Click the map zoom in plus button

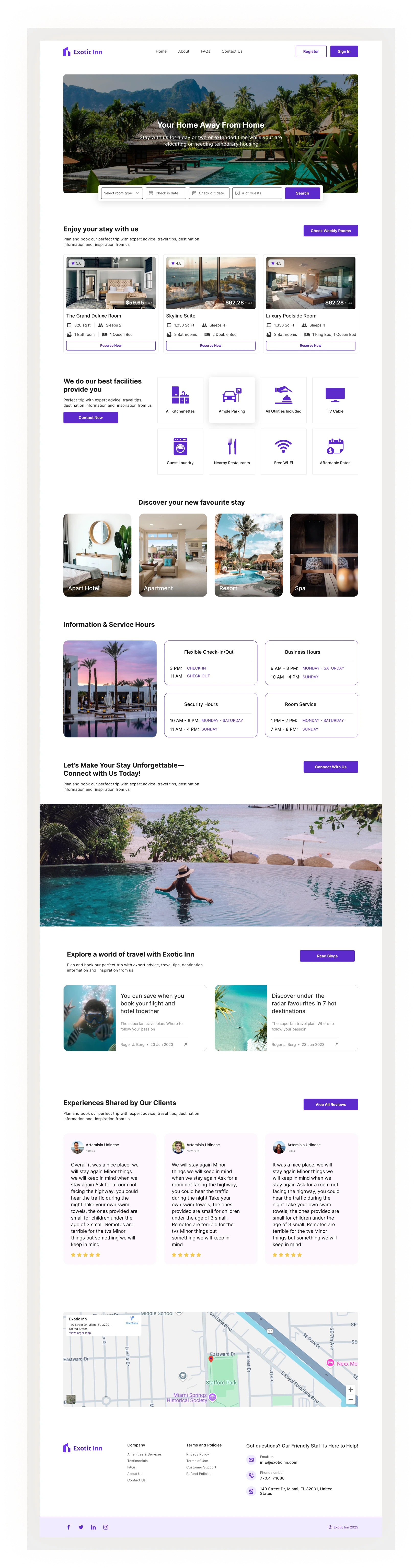click(351, 1390)
